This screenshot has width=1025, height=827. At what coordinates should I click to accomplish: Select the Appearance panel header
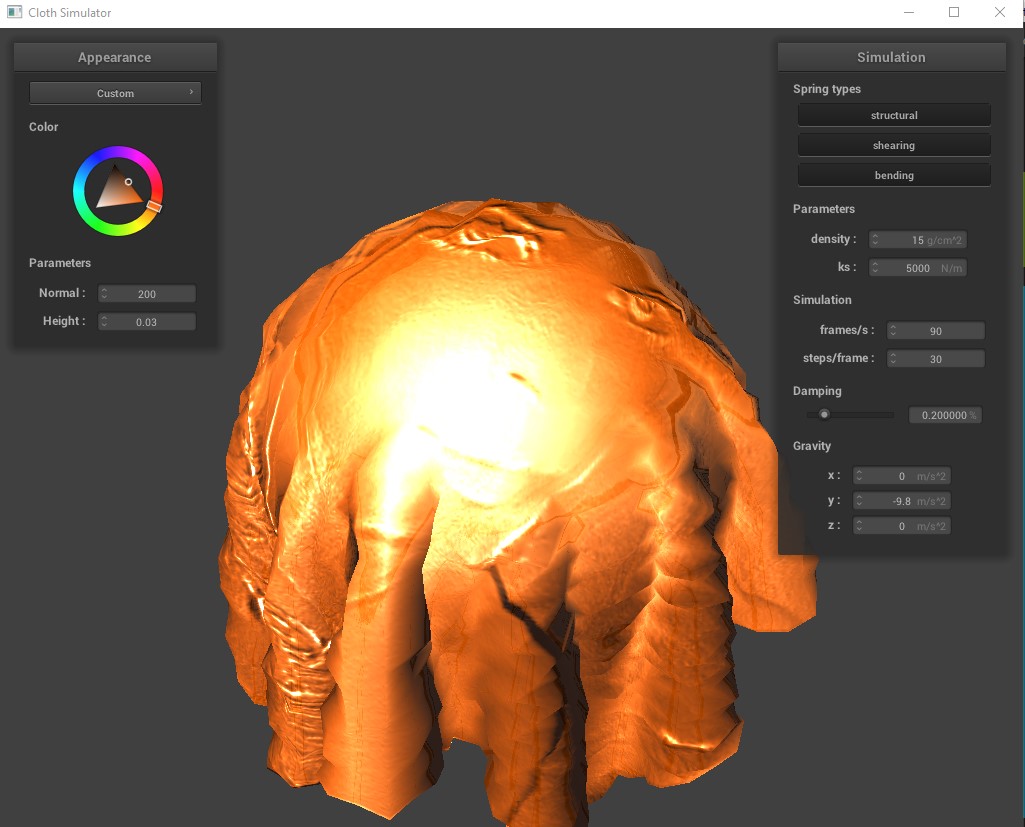pyautogui.click(x=115, y=57)
